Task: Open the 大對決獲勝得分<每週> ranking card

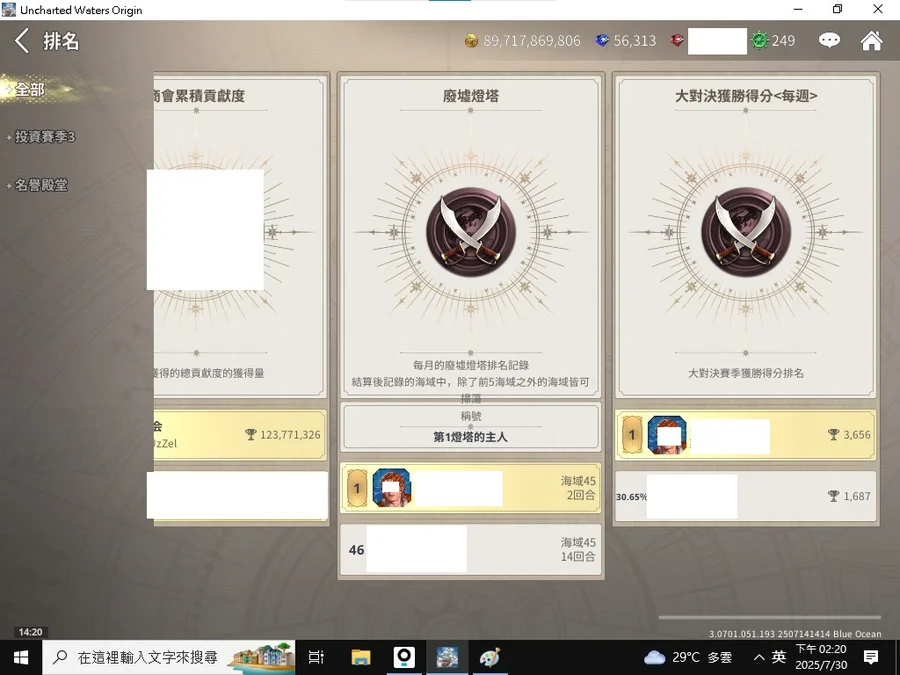Action: click(x=746, y=237)
